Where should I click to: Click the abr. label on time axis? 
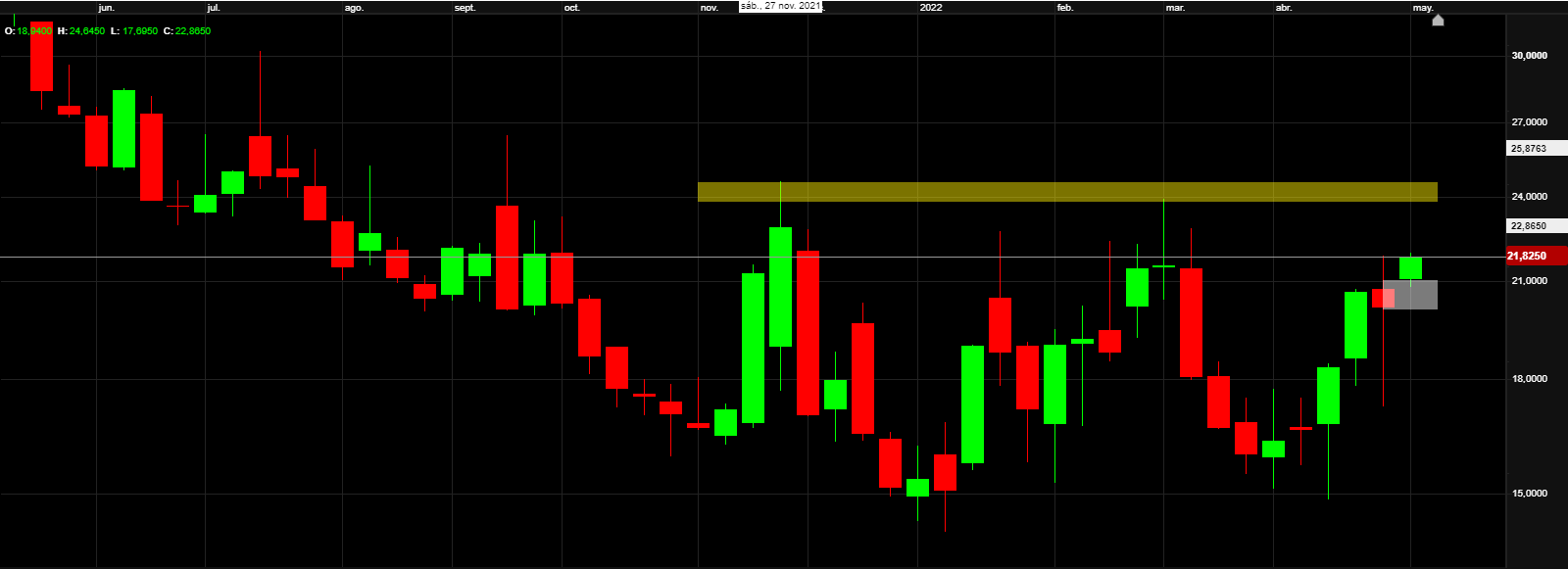(x=1284, y=8)
